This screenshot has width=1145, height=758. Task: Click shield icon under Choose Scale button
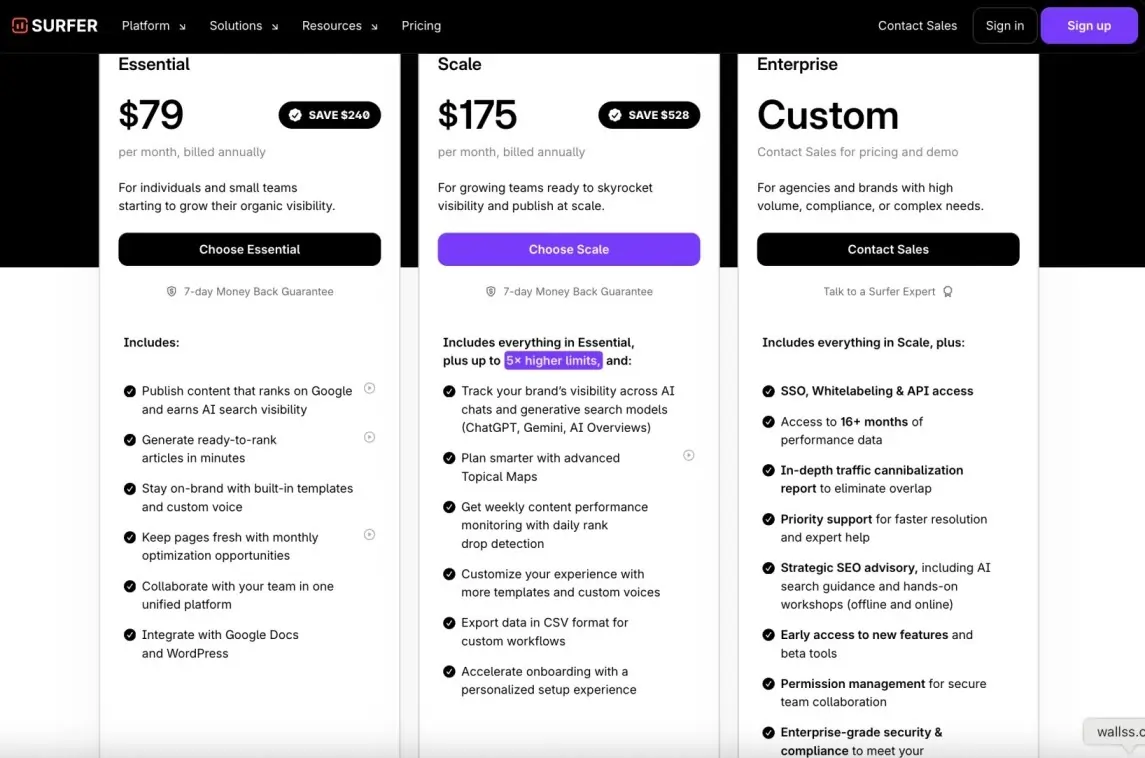[491, 291]
